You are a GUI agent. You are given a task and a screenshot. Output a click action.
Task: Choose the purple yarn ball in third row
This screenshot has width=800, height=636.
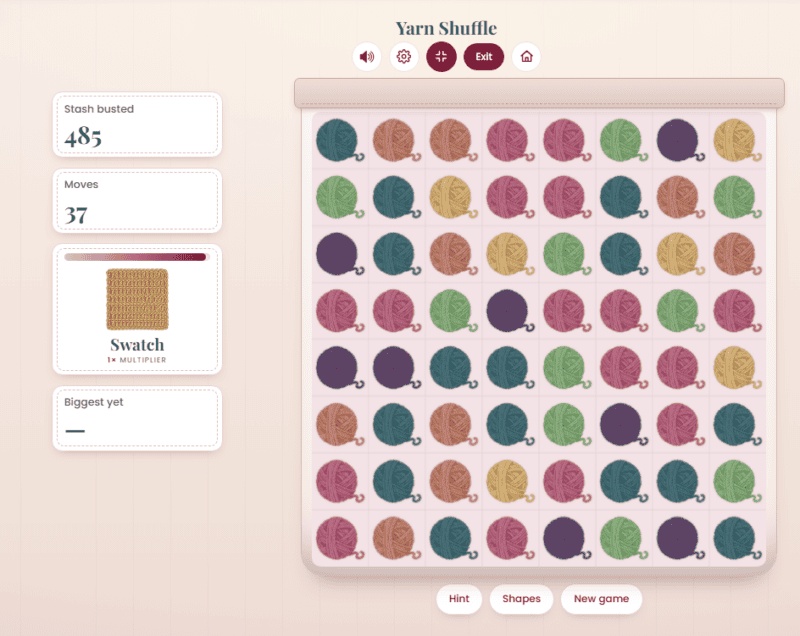pos(338,254)
